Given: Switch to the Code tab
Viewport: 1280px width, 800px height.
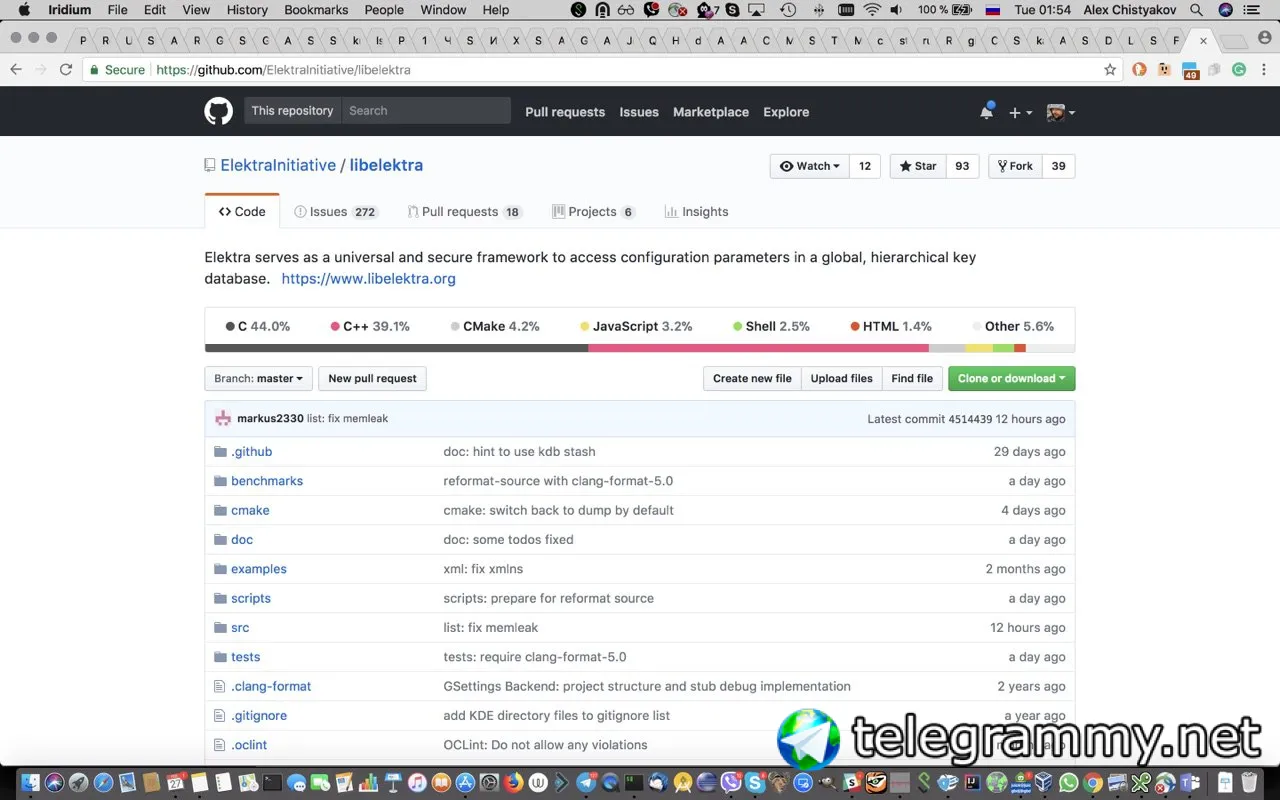Looking at the screenshot, I should tap(242, 212).
